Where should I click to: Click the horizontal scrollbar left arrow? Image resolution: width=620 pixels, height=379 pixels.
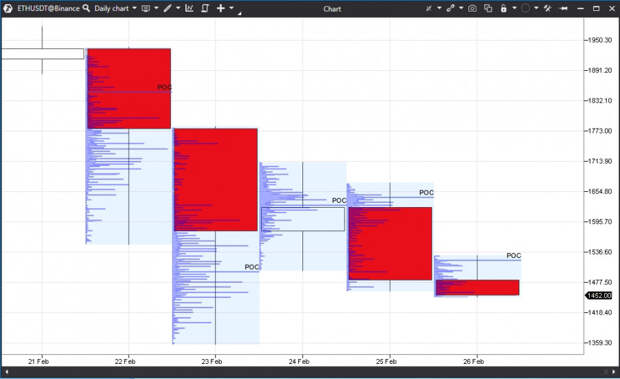(x=7, y=372)
